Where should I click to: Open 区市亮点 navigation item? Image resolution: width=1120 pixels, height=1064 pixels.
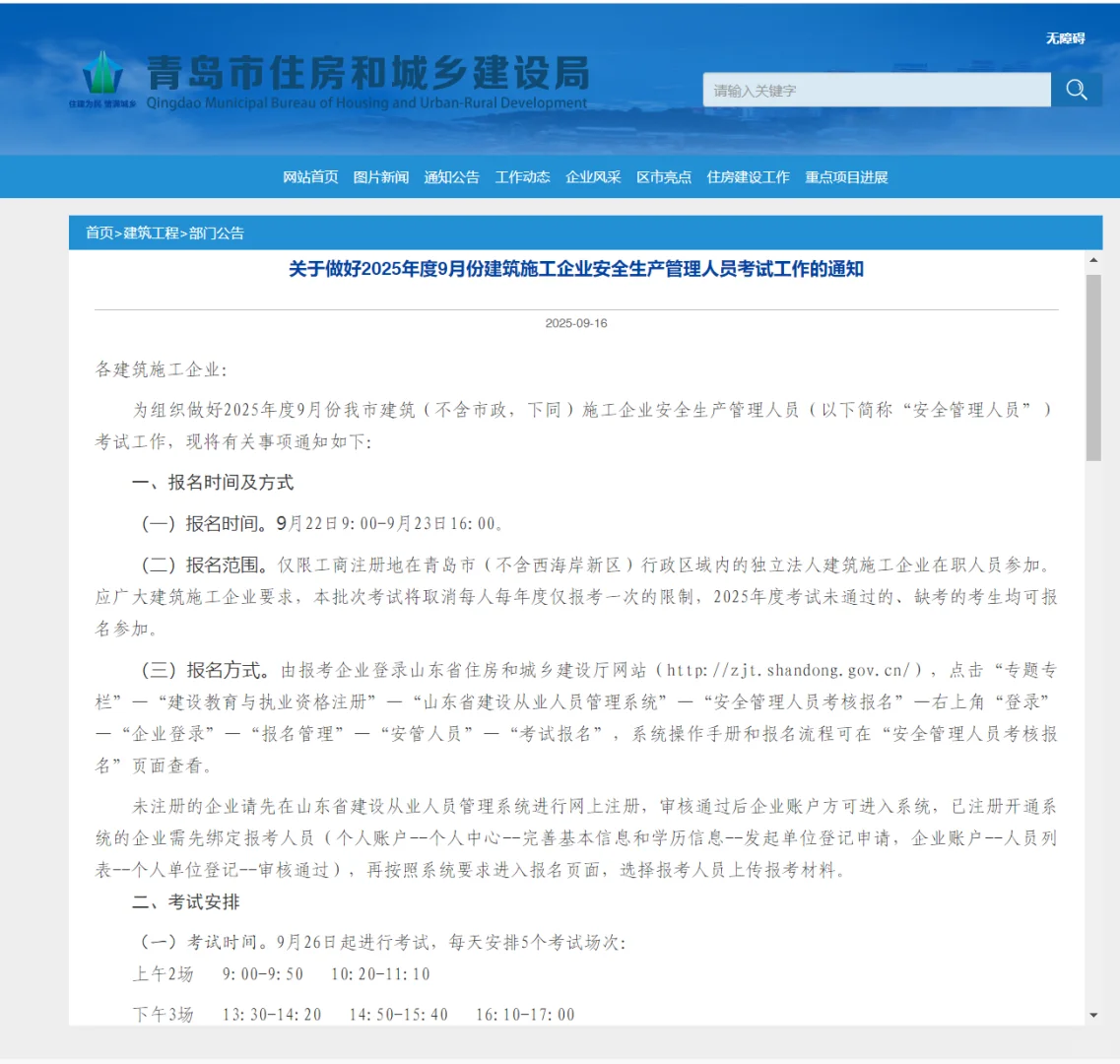664,177
